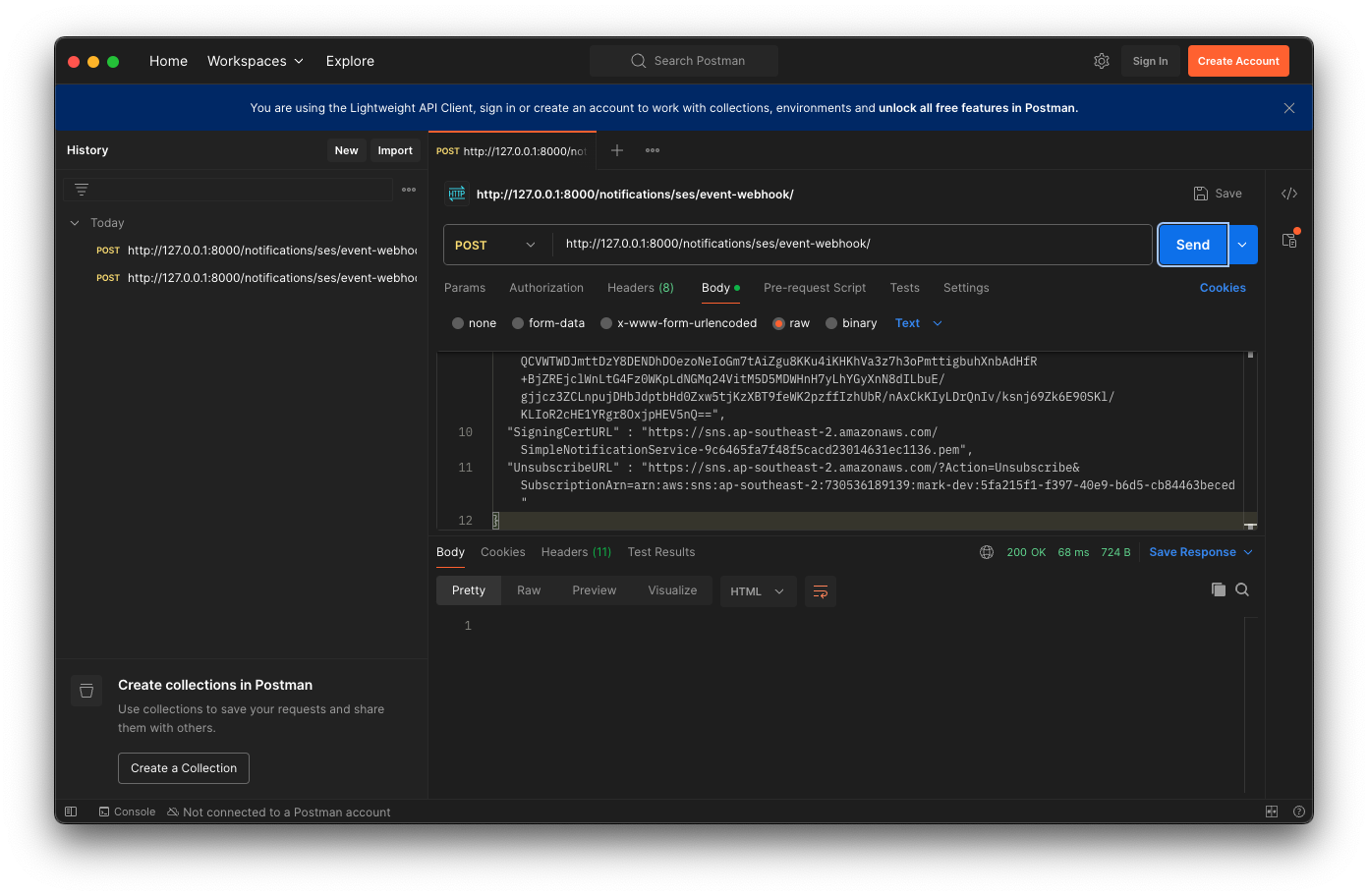The width and height of the screenshot is (1368, 896).
Task: Toggle the wrap lines icon in response
Action: tap(821, 591)
